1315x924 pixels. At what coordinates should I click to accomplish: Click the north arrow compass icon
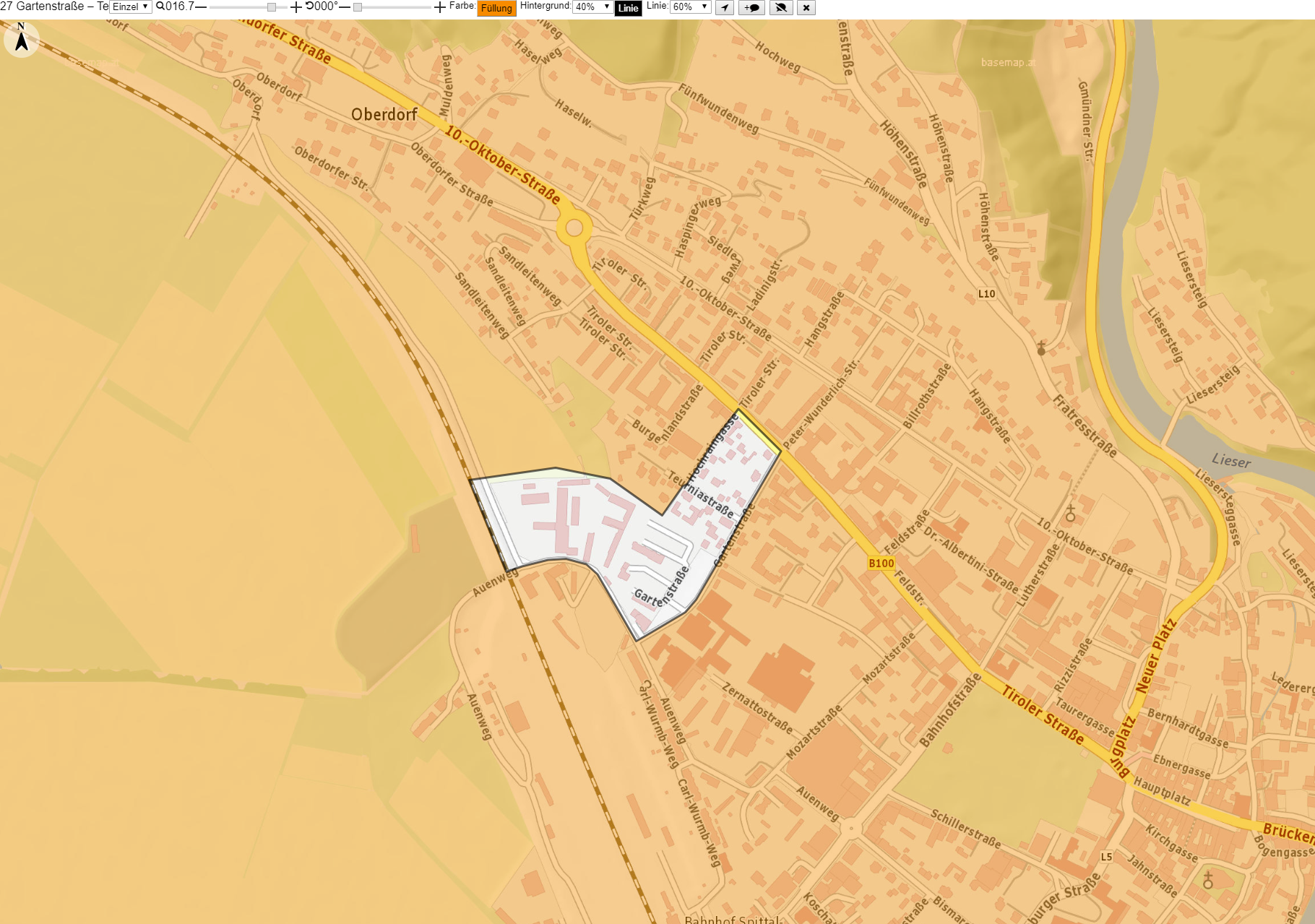[x=21, y=38]
